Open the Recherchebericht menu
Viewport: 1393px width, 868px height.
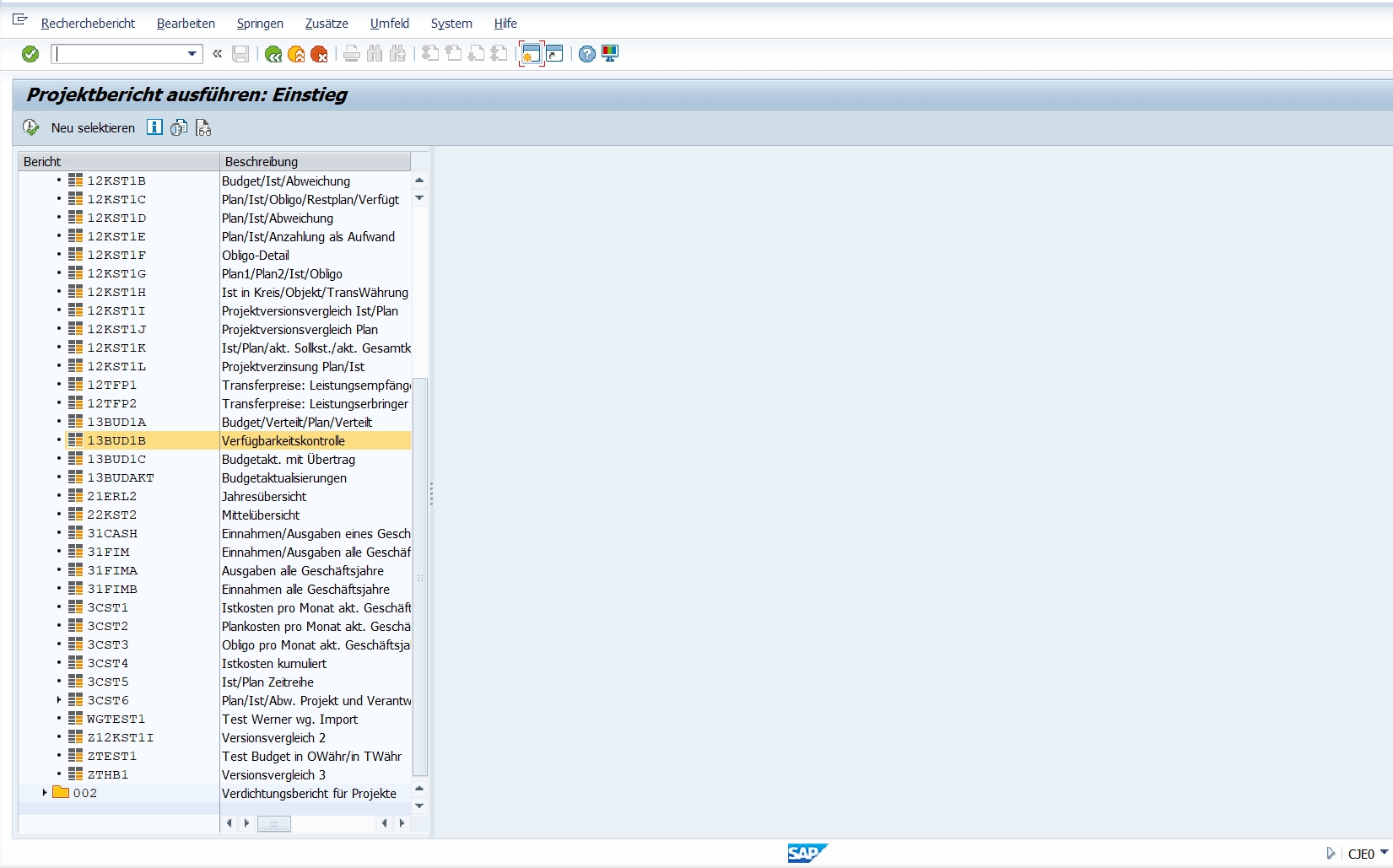point(88,24)
